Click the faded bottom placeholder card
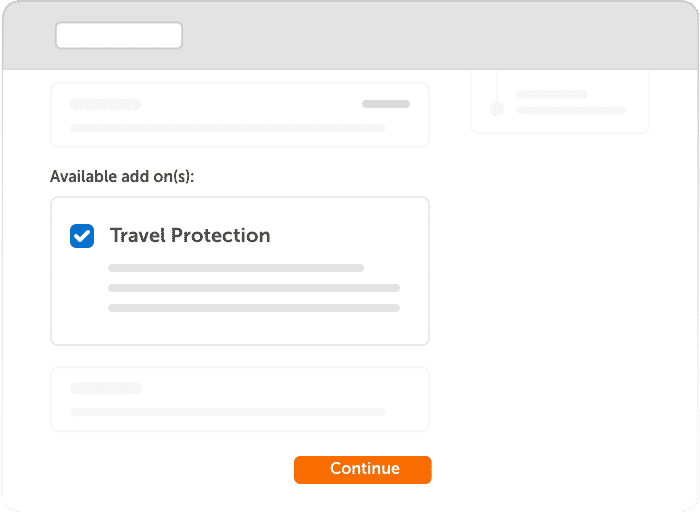This screenshot has height=512, width=700. tap(240, 399)
